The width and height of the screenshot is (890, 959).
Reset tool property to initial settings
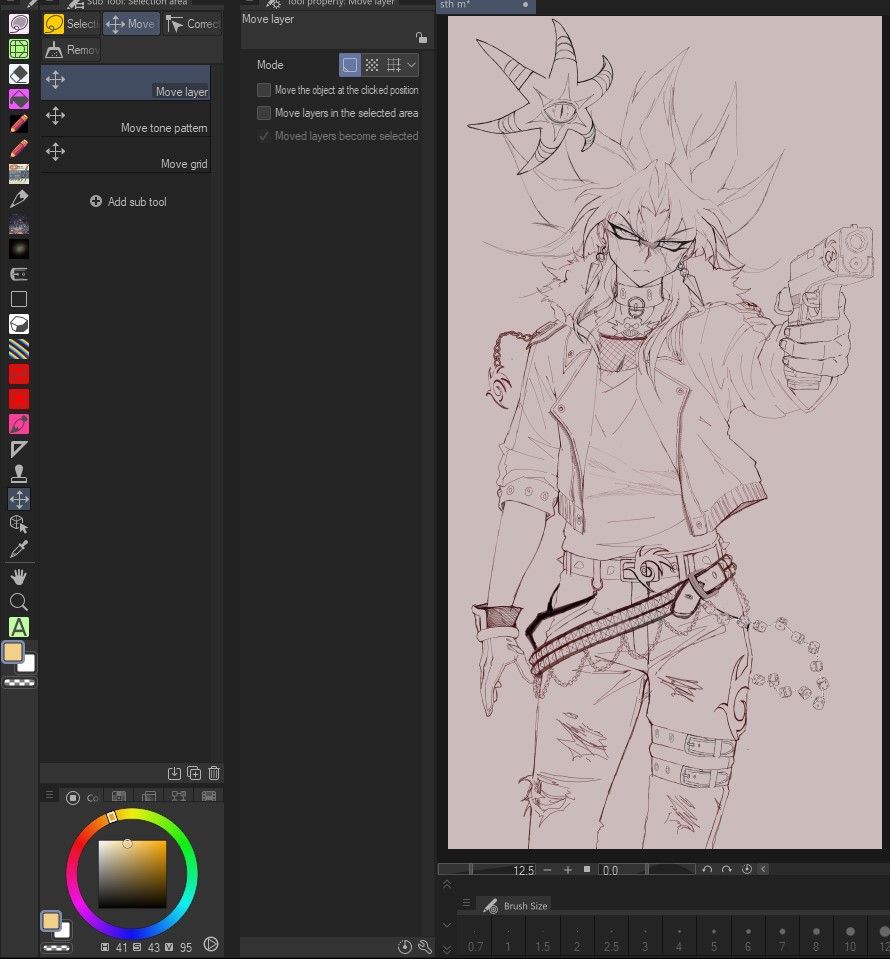[404, 947]
